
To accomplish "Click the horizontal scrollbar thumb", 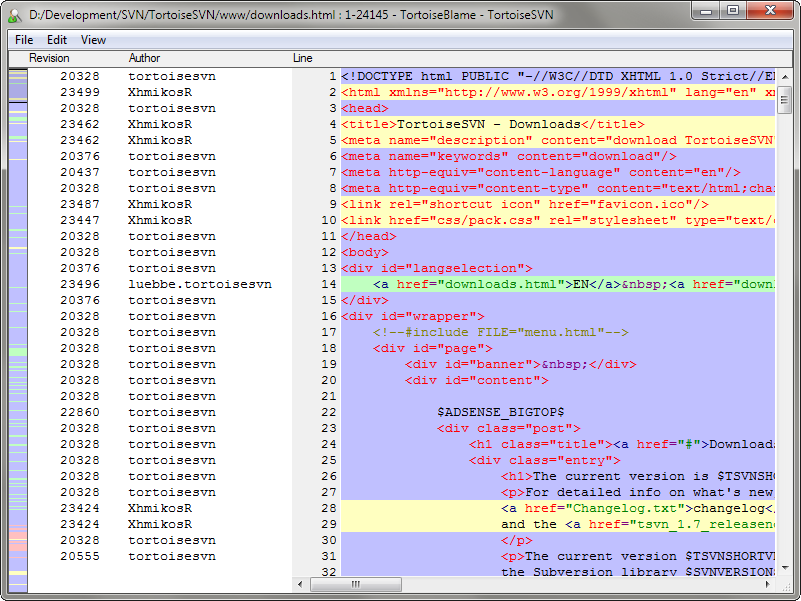I will 356,584.
